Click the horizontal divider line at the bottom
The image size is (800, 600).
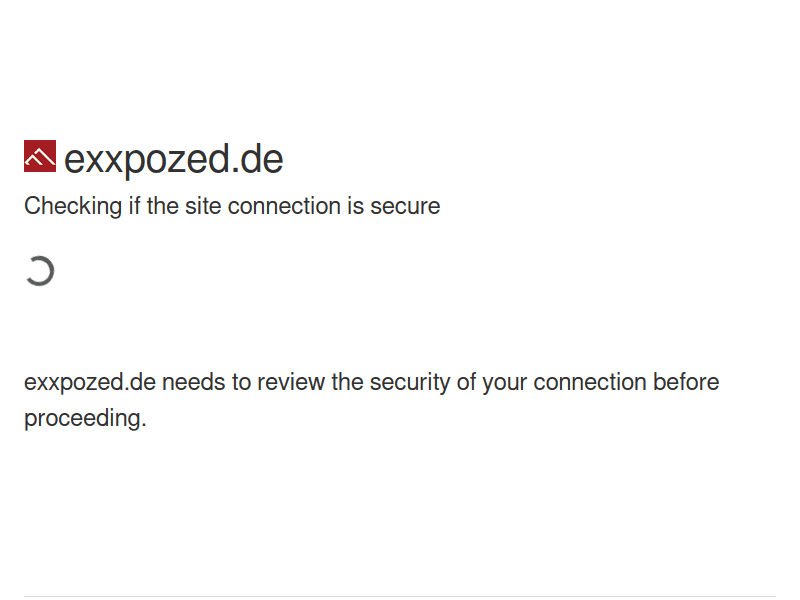click(400, 597)
